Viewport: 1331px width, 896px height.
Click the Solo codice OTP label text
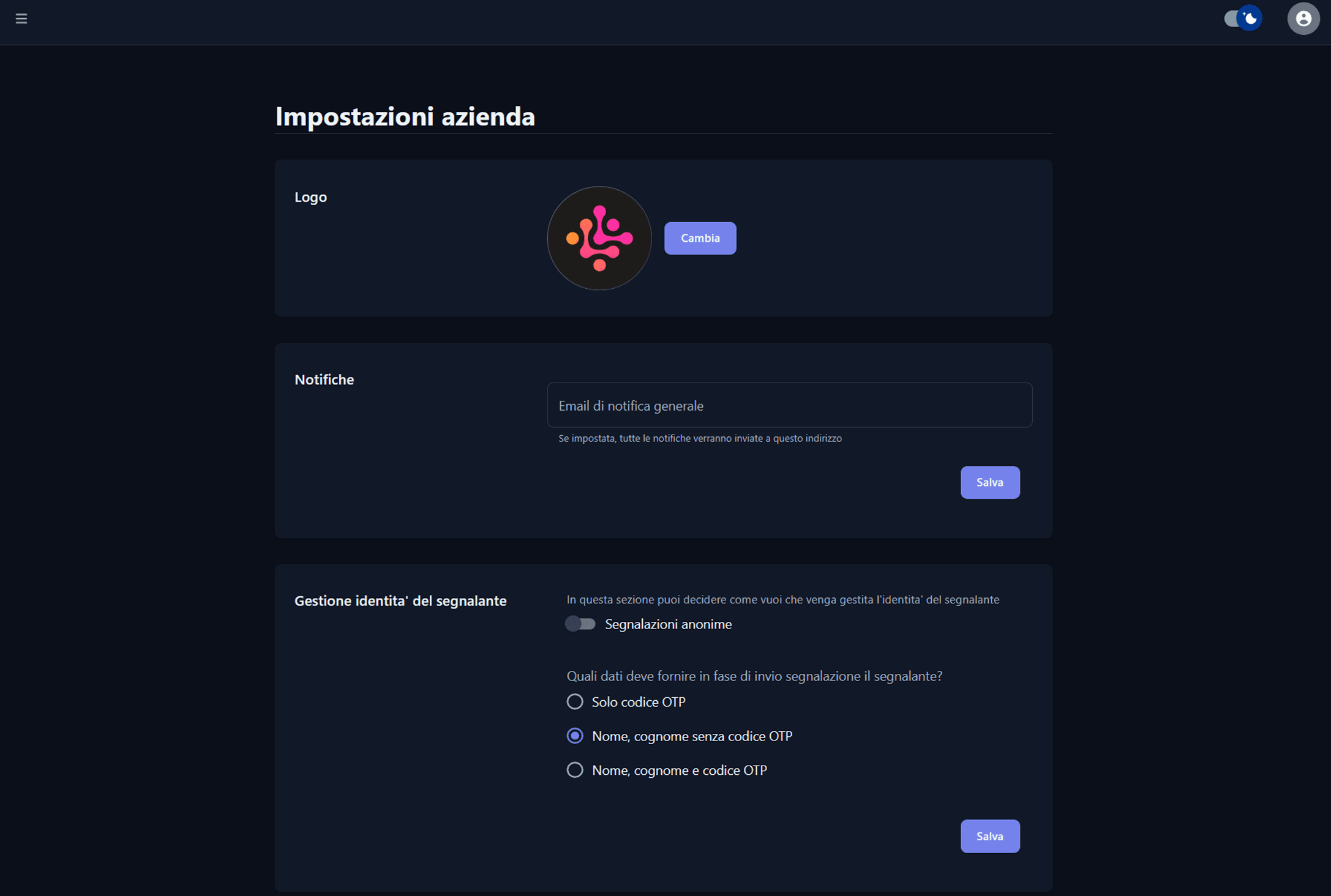pos(639,702)
